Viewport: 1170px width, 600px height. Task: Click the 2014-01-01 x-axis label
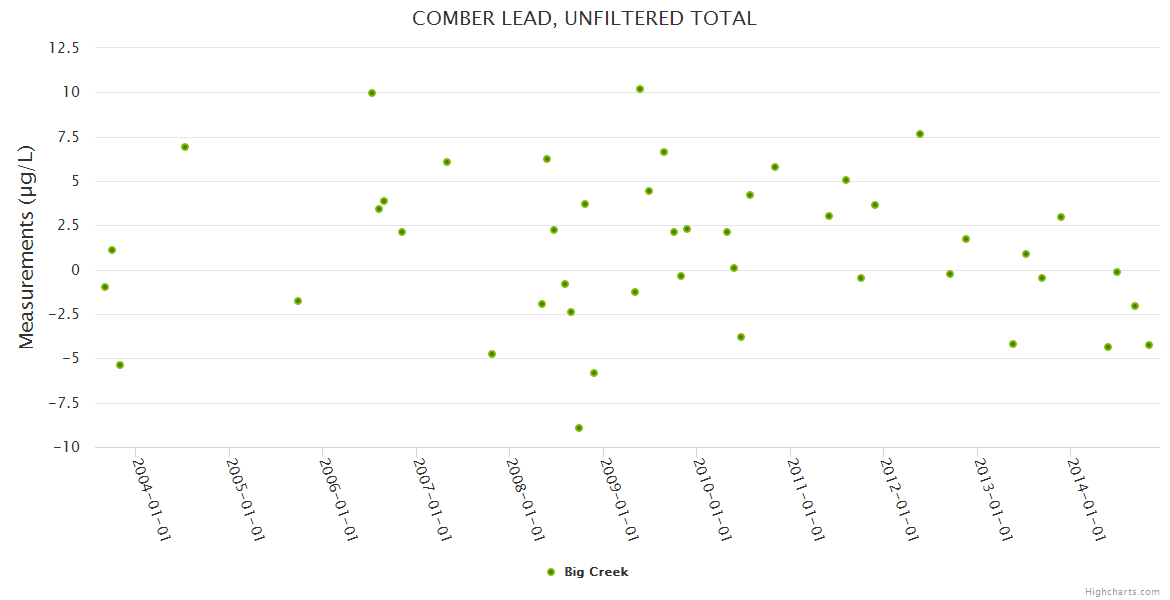(x=1086, y=500)
